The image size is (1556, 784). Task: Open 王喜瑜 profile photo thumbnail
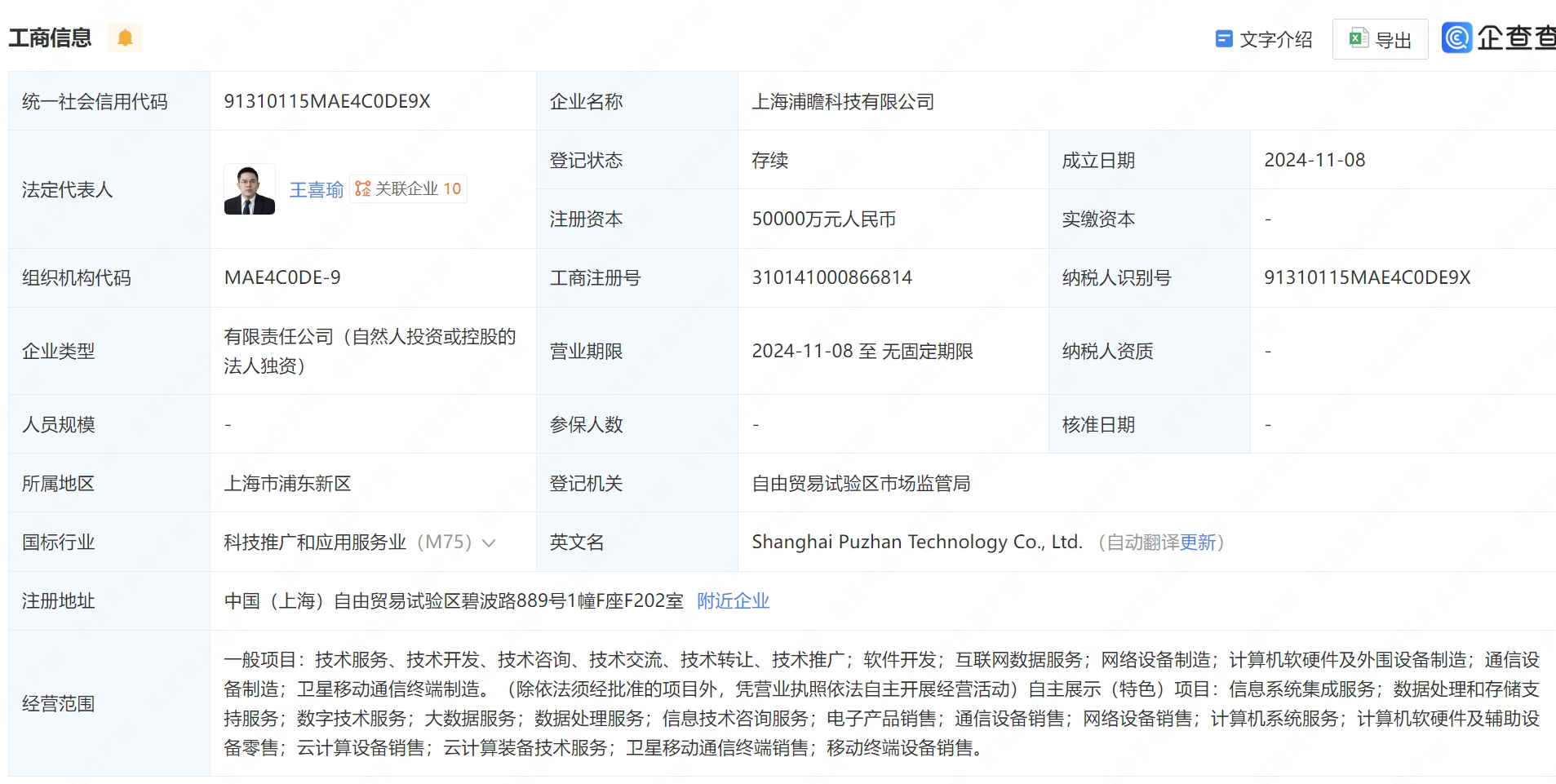(x=250, y=189)
